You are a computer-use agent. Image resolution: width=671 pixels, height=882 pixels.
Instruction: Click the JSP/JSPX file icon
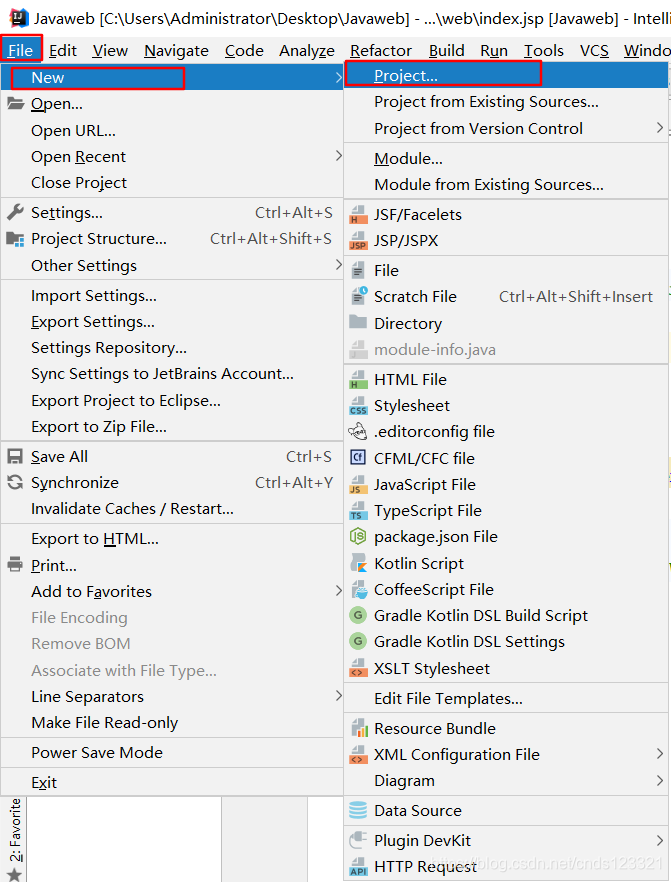pyautogui.click(x=358, y=241)
